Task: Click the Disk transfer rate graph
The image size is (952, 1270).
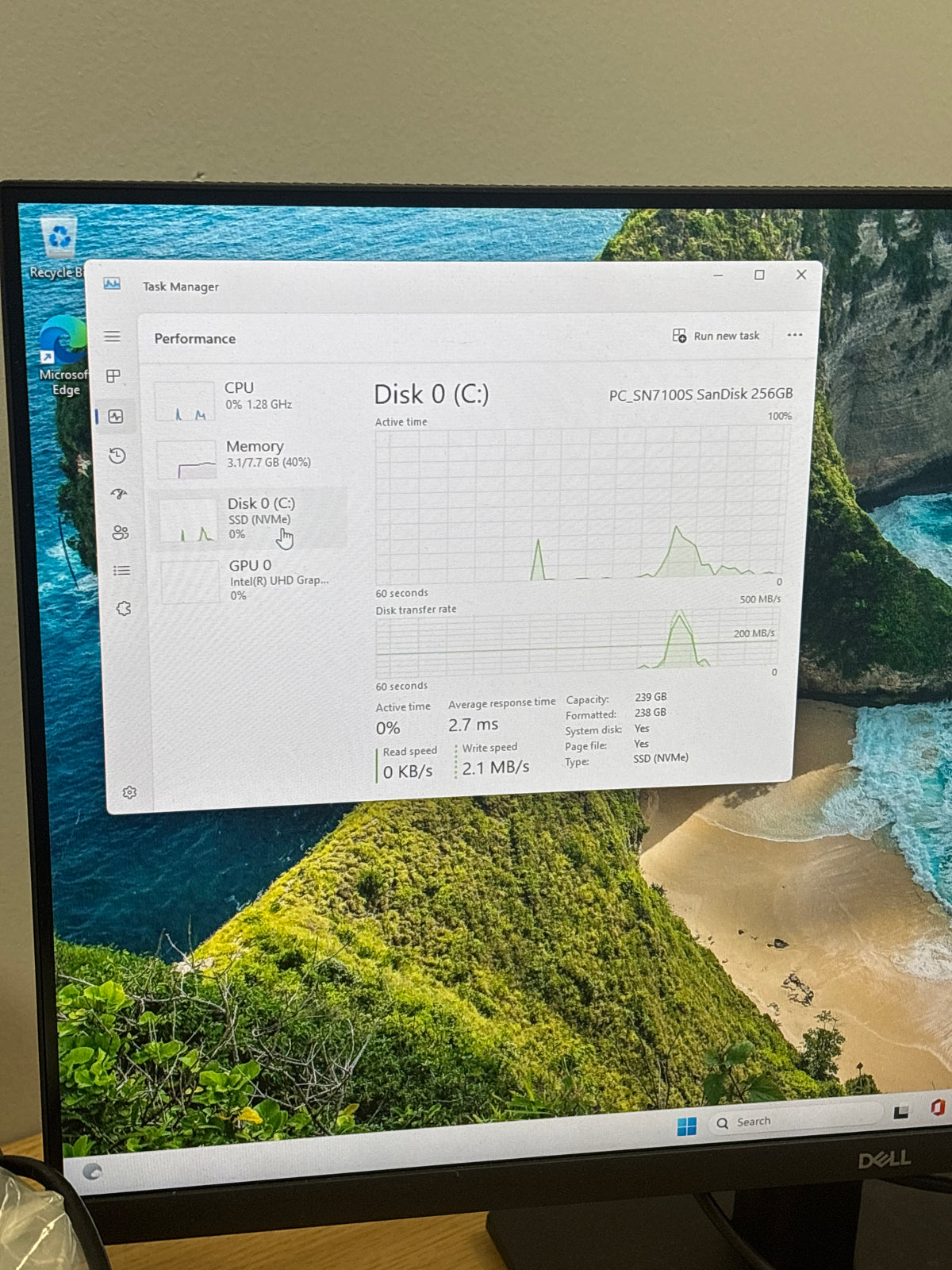Action: pyautogui.click(x=578, y=643)
